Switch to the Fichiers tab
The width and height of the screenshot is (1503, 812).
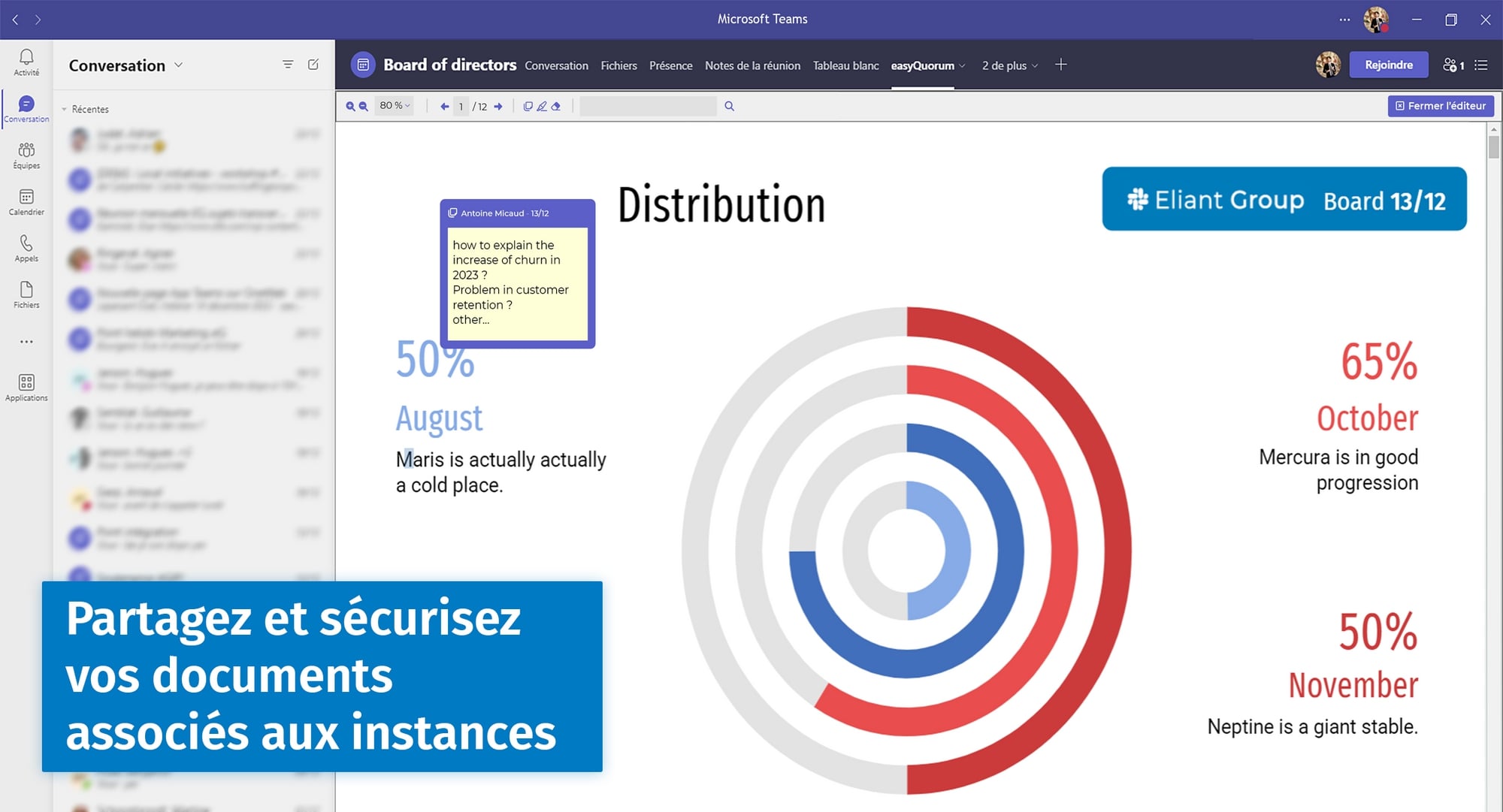click(x=618, y=65)
